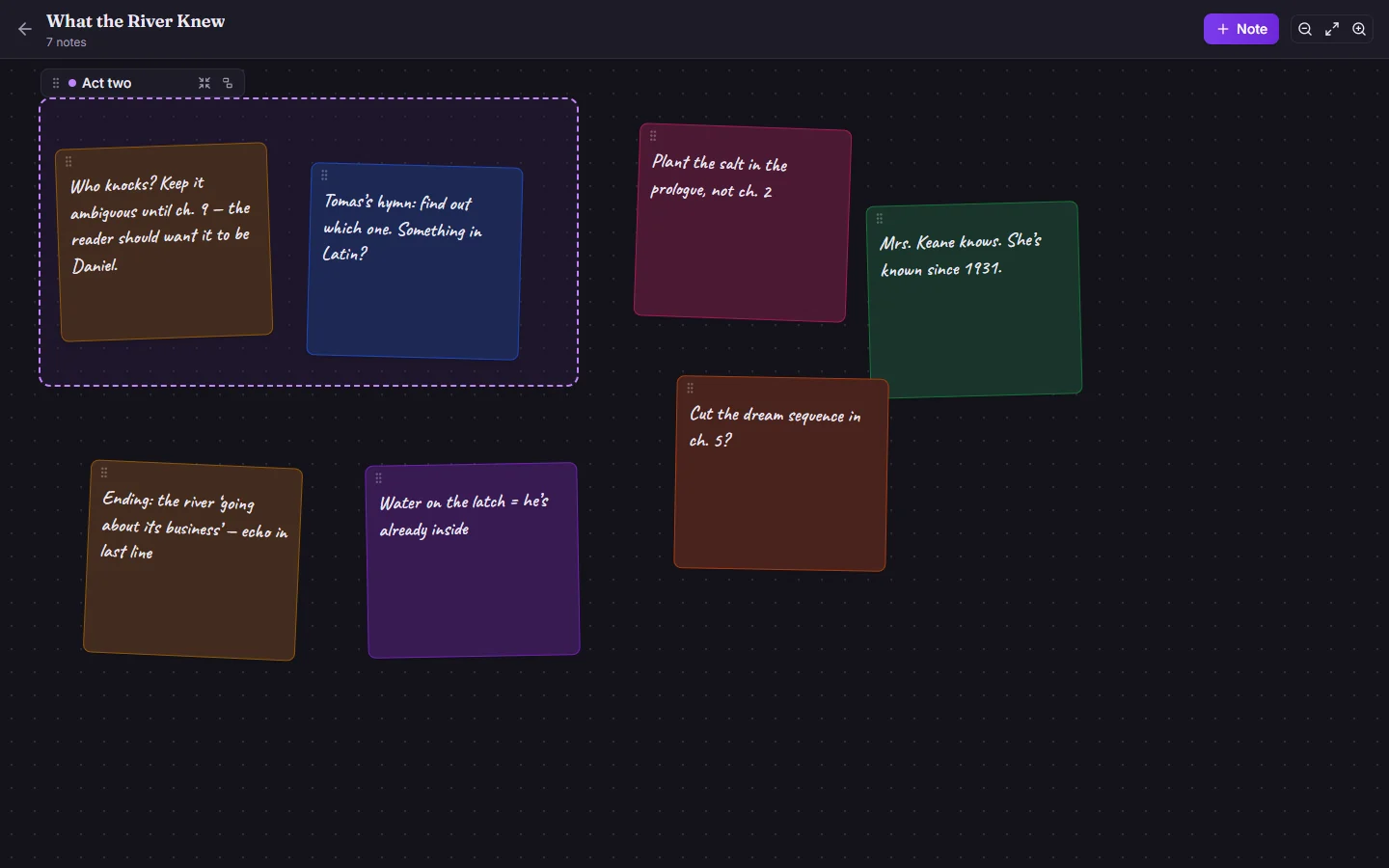1389x868 pixels.
Task: Click the '7 notes' count label
Action: pos(67,42)
